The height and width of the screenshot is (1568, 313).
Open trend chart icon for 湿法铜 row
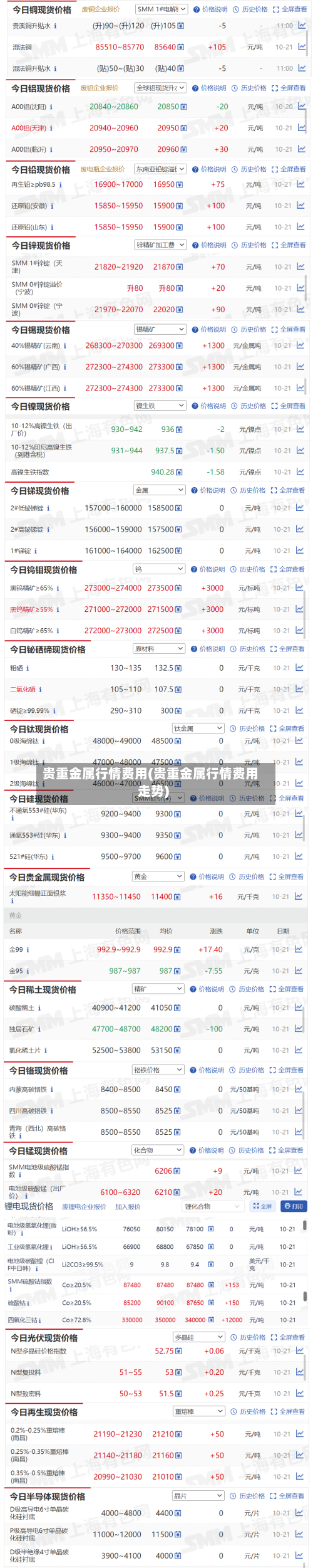(302, 47)
